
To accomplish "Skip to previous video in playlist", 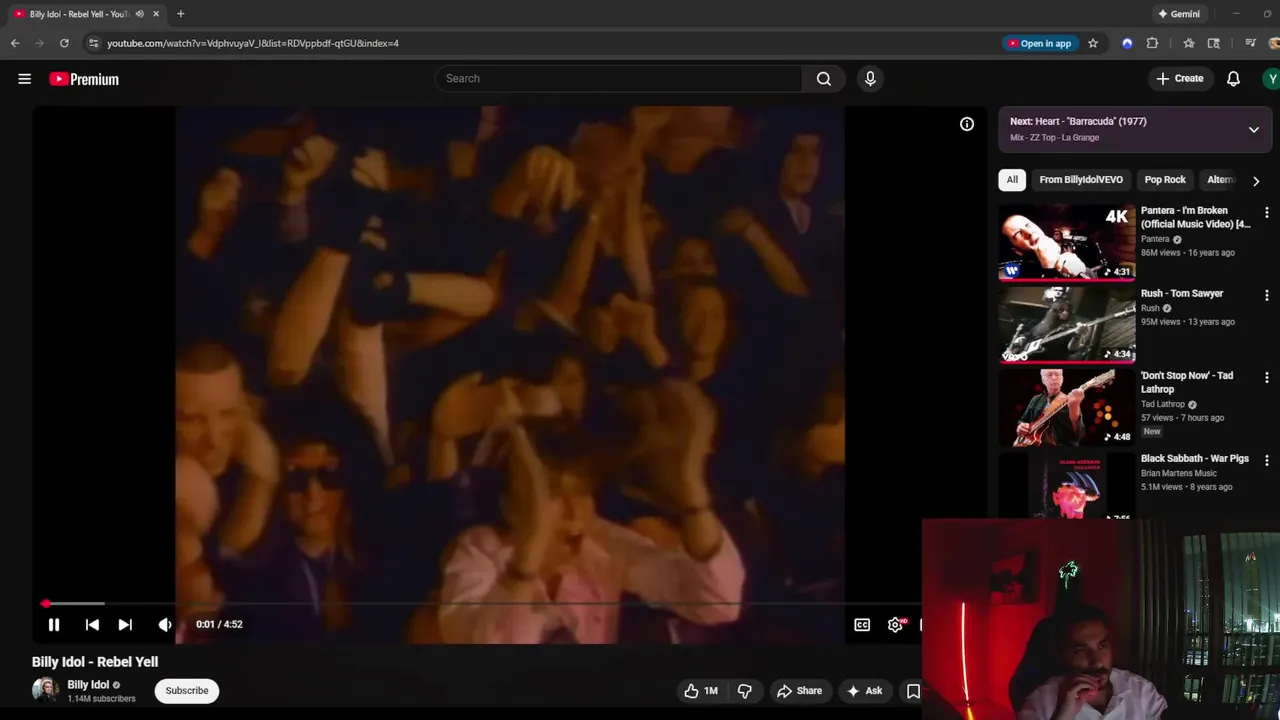I will pyautogui.click(x=92, y=624).
